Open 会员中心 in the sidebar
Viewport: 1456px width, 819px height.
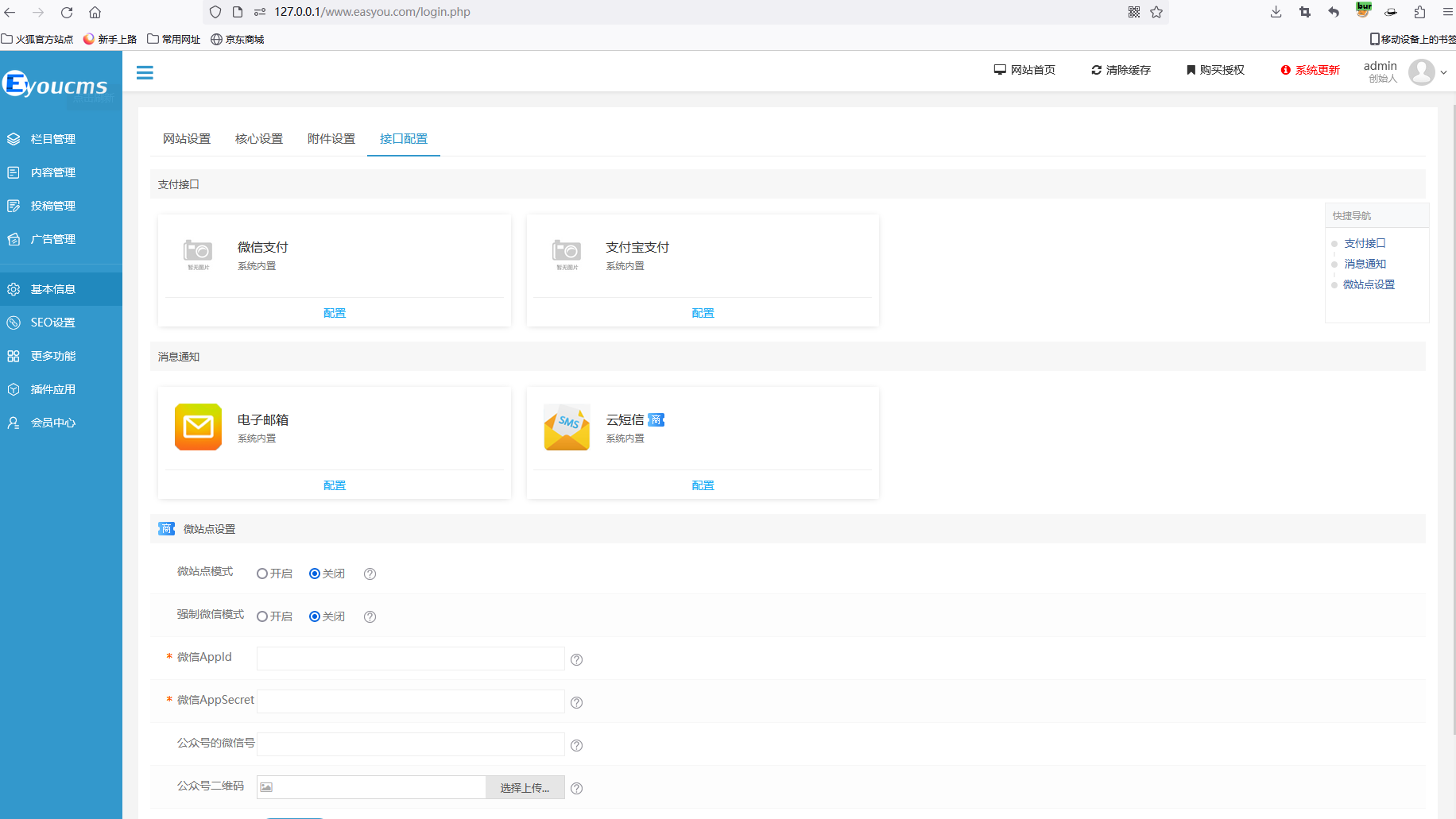click(x=61, y=423)
